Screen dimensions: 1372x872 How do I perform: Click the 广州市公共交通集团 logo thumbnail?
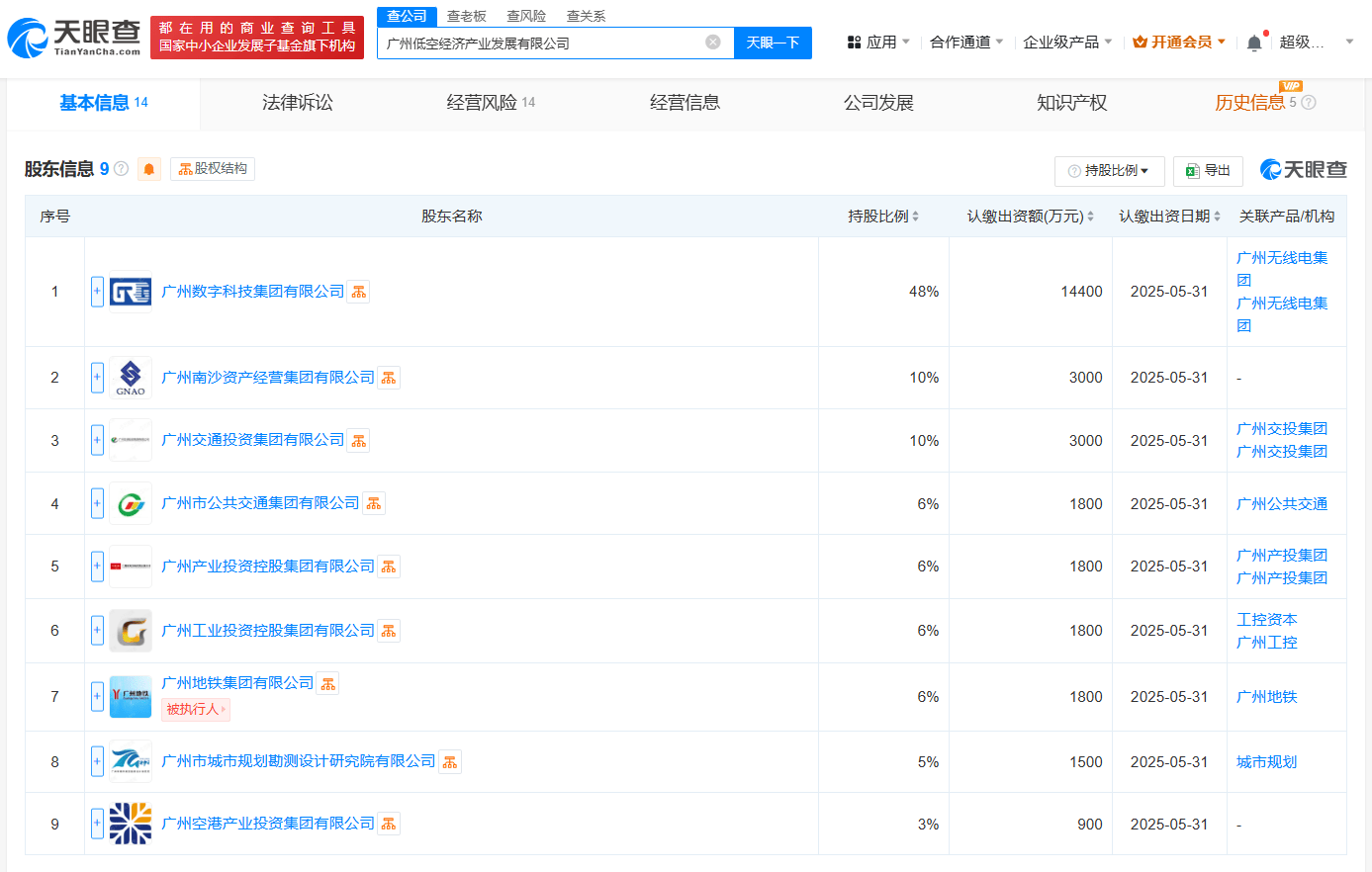tap(131, 504)
